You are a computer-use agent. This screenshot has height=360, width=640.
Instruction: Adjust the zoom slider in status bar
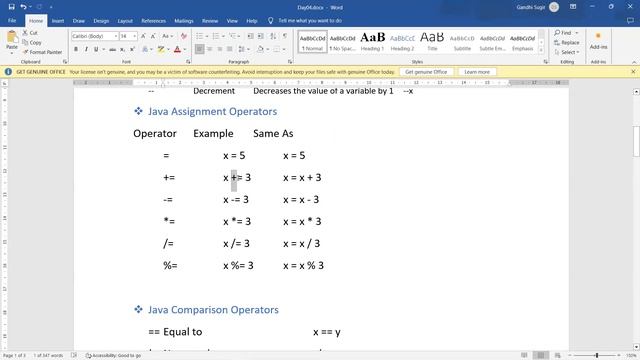coord(597,356)
